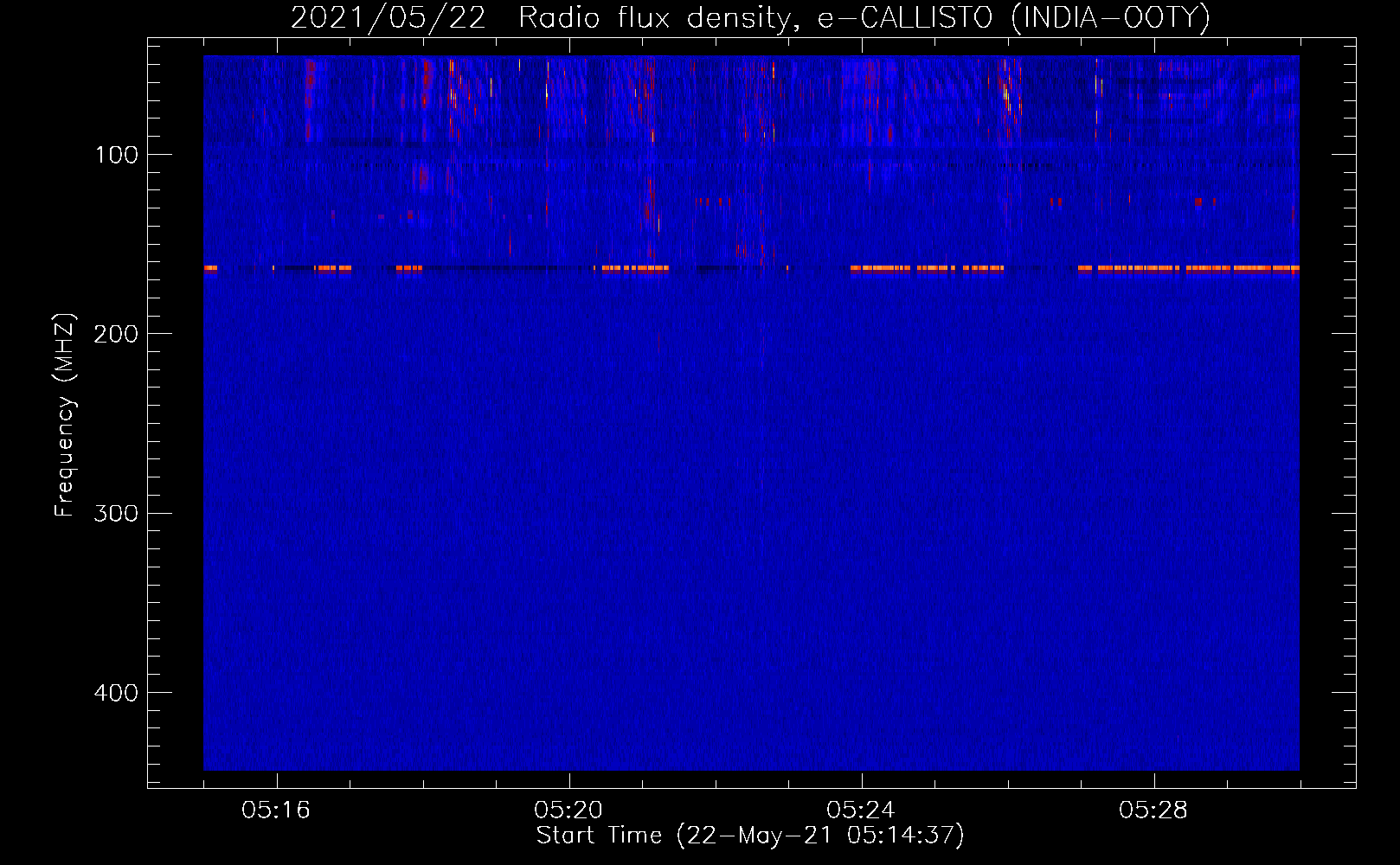Click the '05:20' time tick label
1400x865 pixels.
568,811
